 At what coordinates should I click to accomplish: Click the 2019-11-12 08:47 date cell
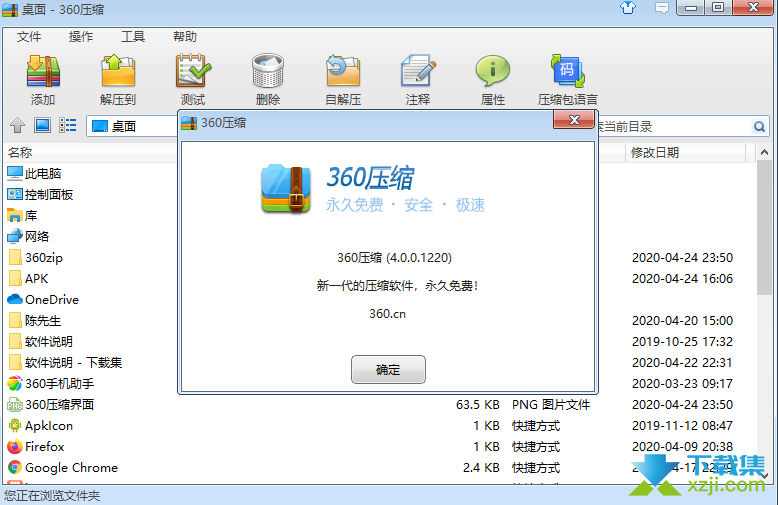(682, 426)
